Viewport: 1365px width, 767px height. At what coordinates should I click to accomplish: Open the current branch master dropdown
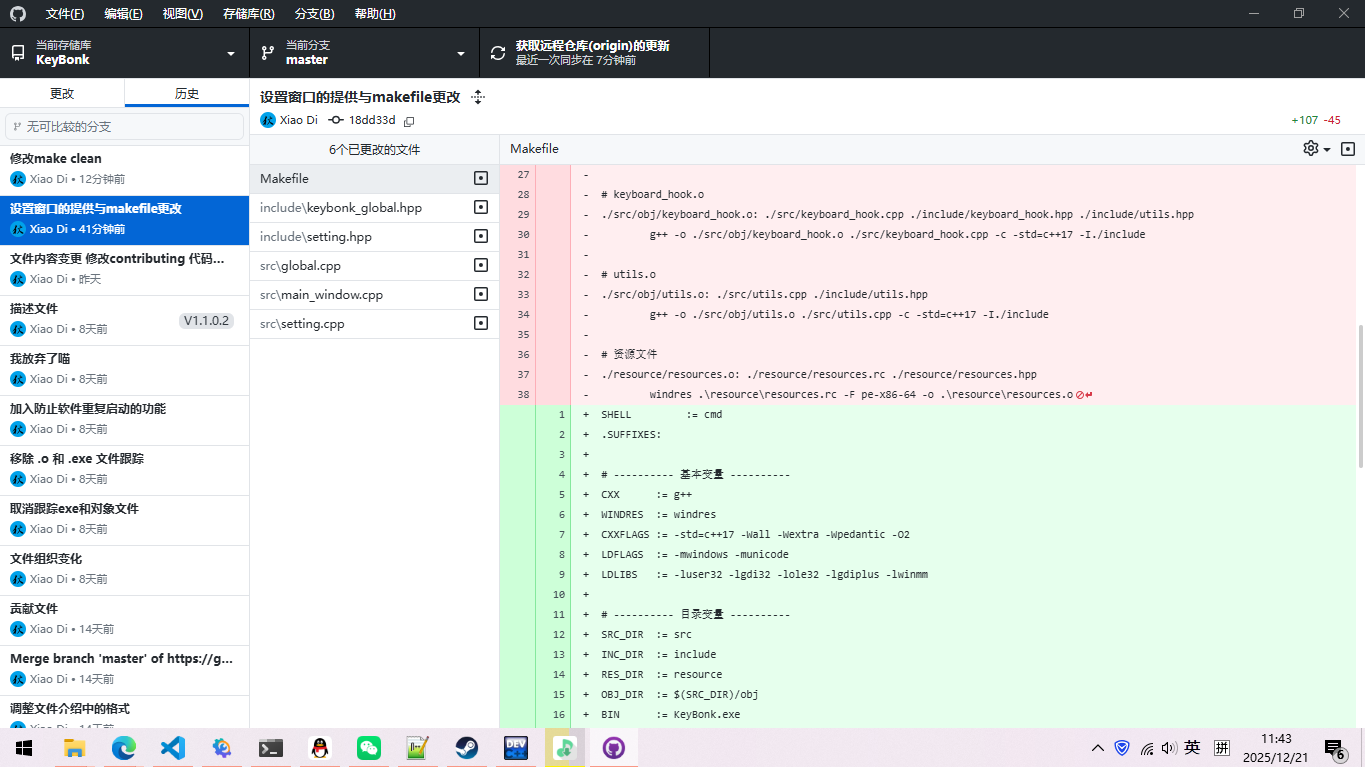point(363,52)
